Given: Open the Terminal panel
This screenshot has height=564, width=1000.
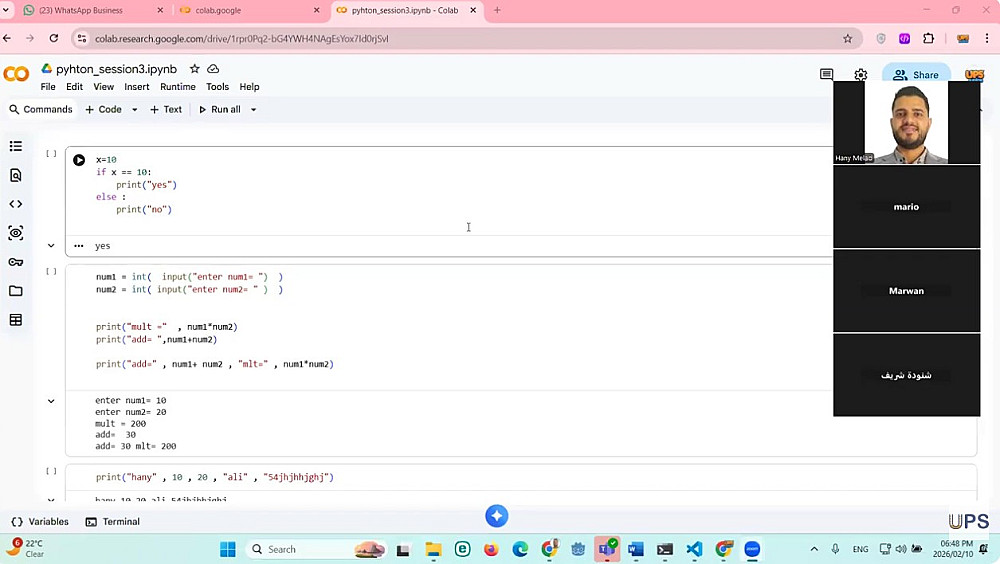Looking at the screenshot, I should pos(113,522).
